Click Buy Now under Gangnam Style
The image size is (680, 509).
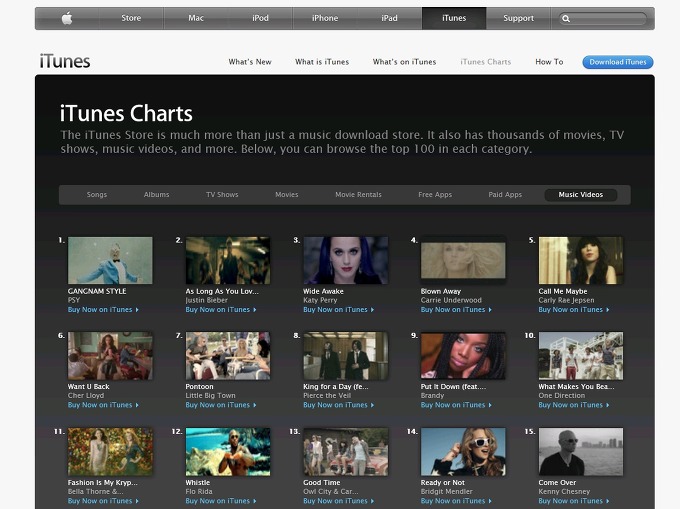coord(103,310)
